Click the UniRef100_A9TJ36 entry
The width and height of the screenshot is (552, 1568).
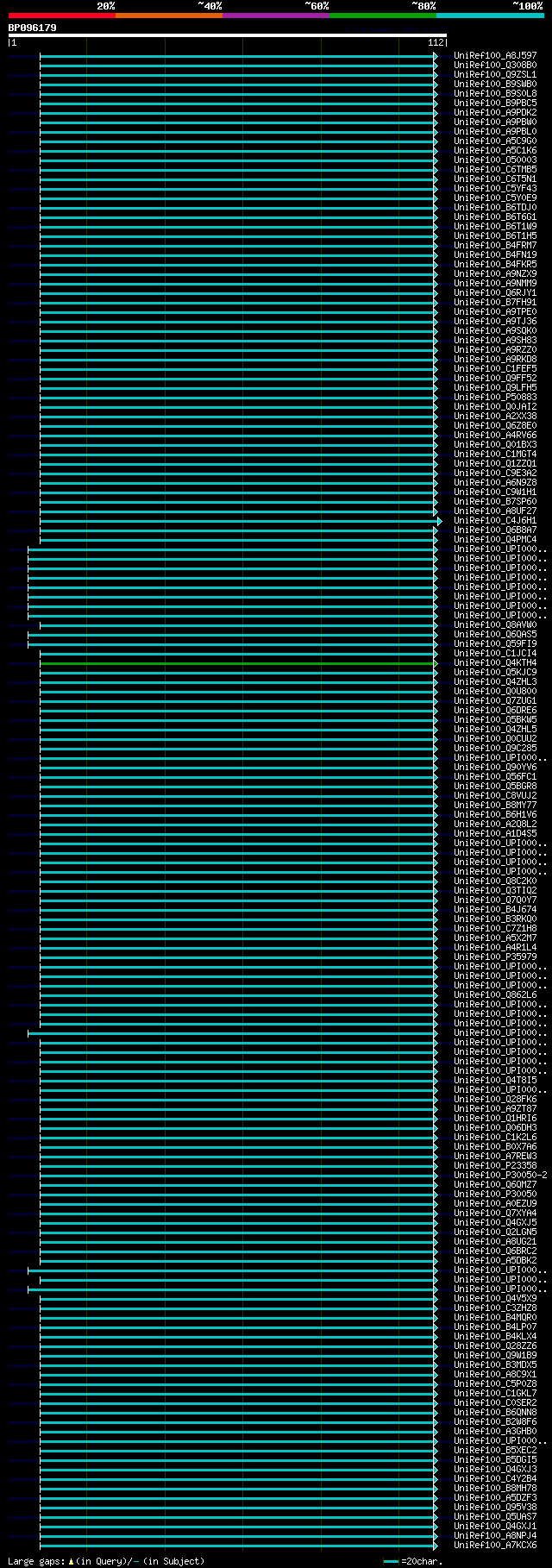495,321
